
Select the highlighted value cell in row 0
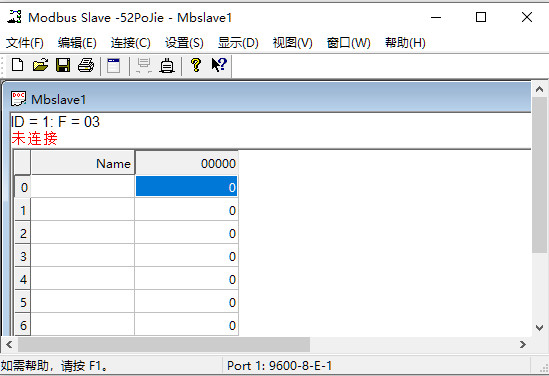pos(186,186)
